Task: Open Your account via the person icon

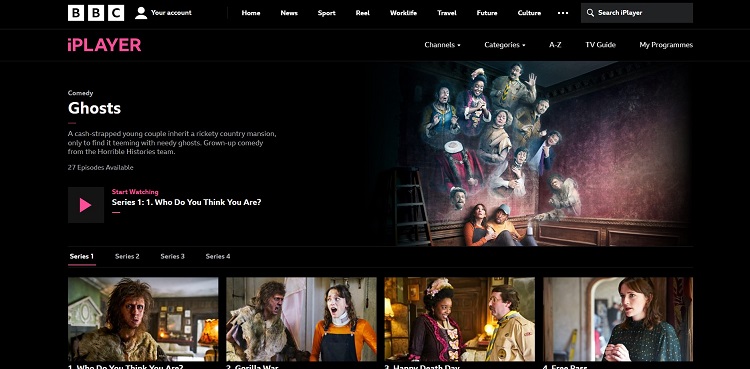Action: click(x=141, y=13)
